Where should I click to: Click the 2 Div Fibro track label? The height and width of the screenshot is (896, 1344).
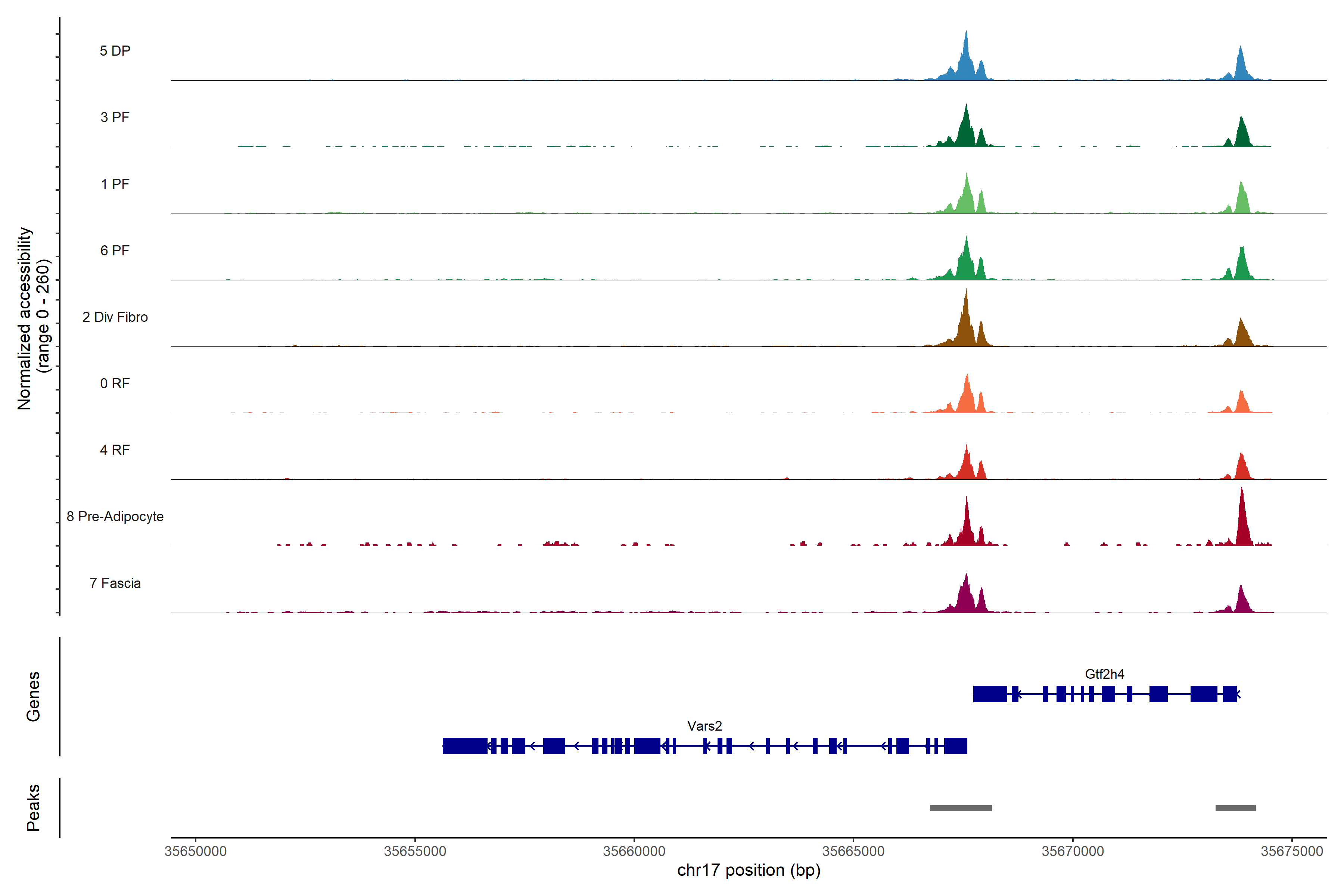click(x=115, y=317)
